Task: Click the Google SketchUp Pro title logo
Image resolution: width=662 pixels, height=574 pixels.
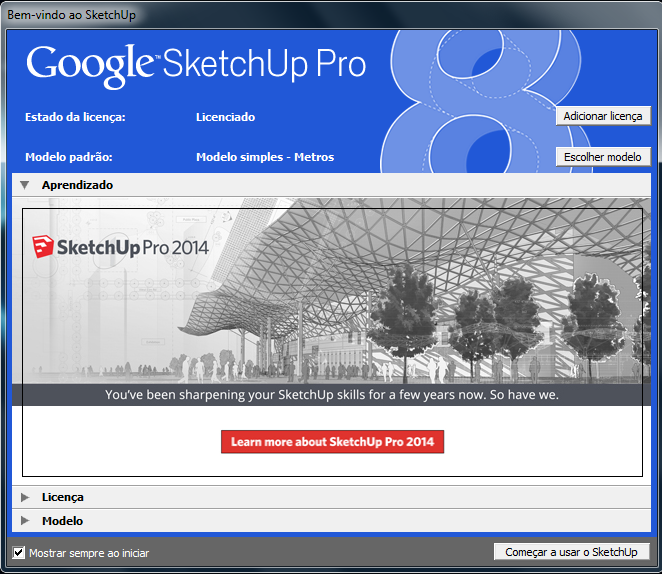Action: (x=196, y=65)
